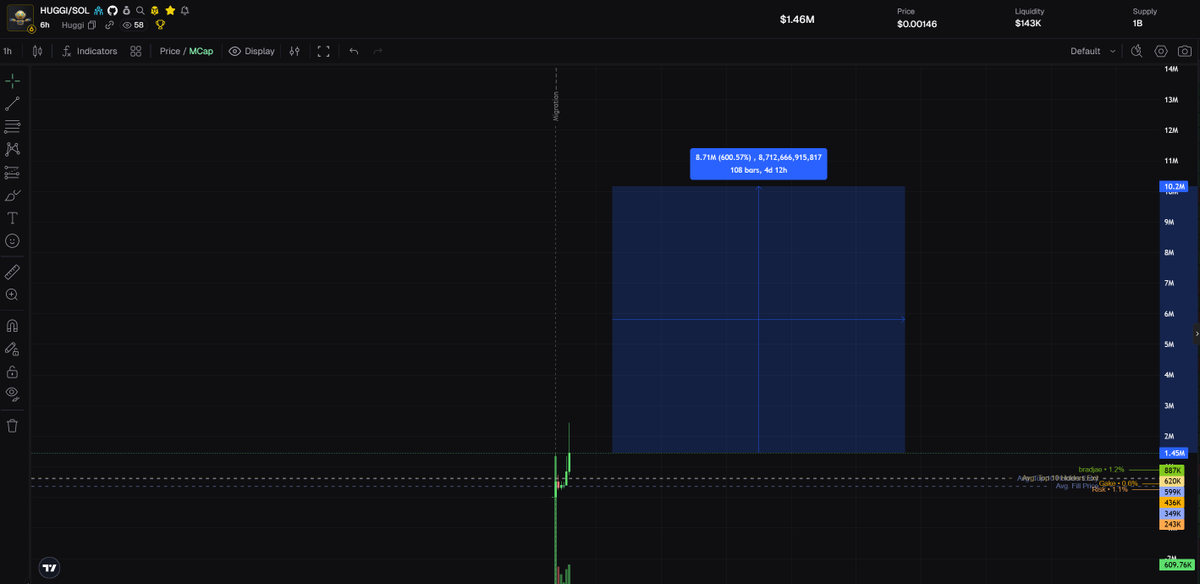1200x584 pixels.
Task: Click the TradingView logo
Action: click(49, 567)
